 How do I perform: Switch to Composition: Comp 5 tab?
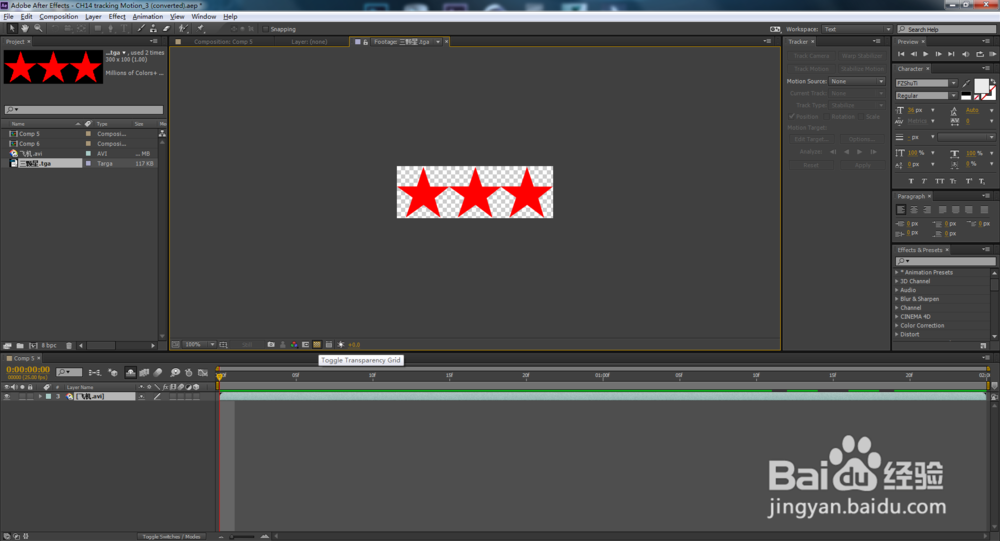tap(223, 42)
